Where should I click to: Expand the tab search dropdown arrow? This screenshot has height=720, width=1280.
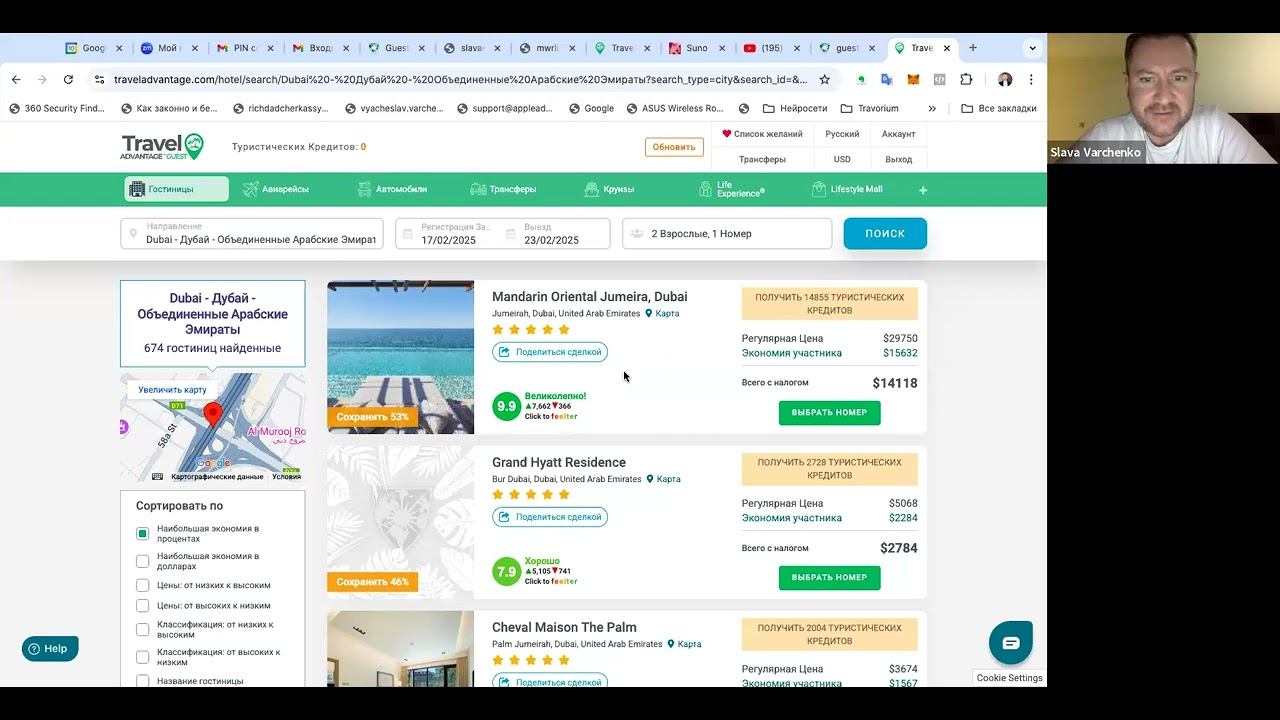tap(1032, 48)
